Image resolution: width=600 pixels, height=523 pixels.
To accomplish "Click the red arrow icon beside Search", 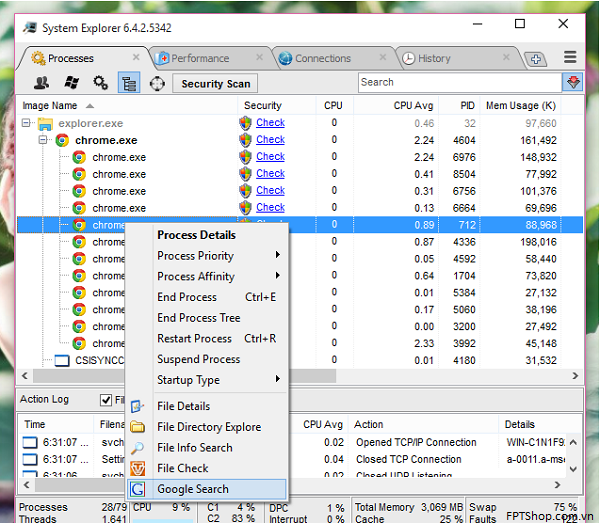I will (x=573, y=82).
